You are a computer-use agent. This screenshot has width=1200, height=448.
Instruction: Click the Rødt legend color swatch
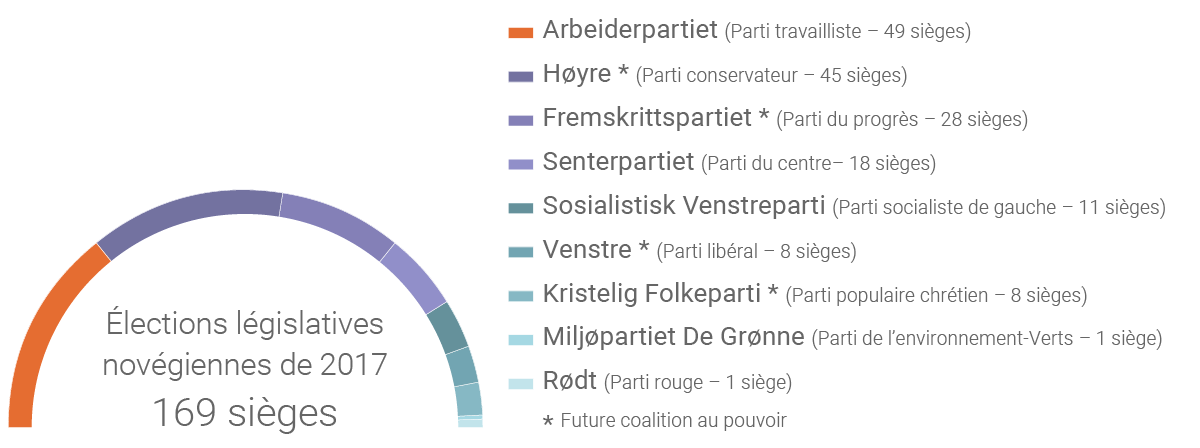tap(520, 383)
